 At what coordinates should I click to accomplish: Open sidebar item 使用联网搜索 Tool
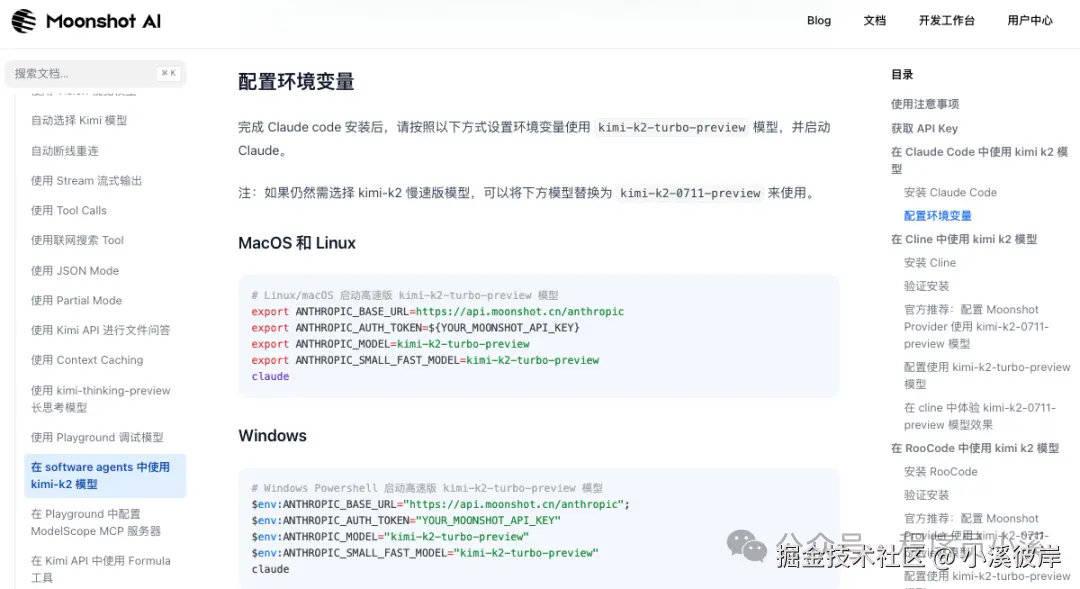[x=77, y=240]
